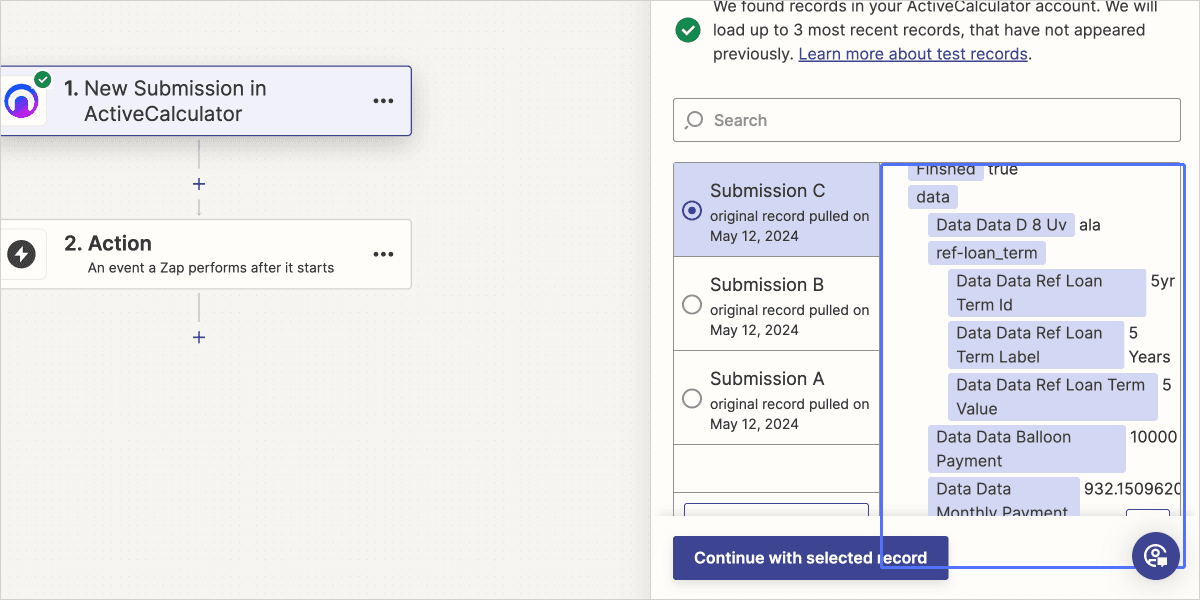1200x600 pixels.
Task: Add a step between trigger and Action
Action: click(199, 184)
